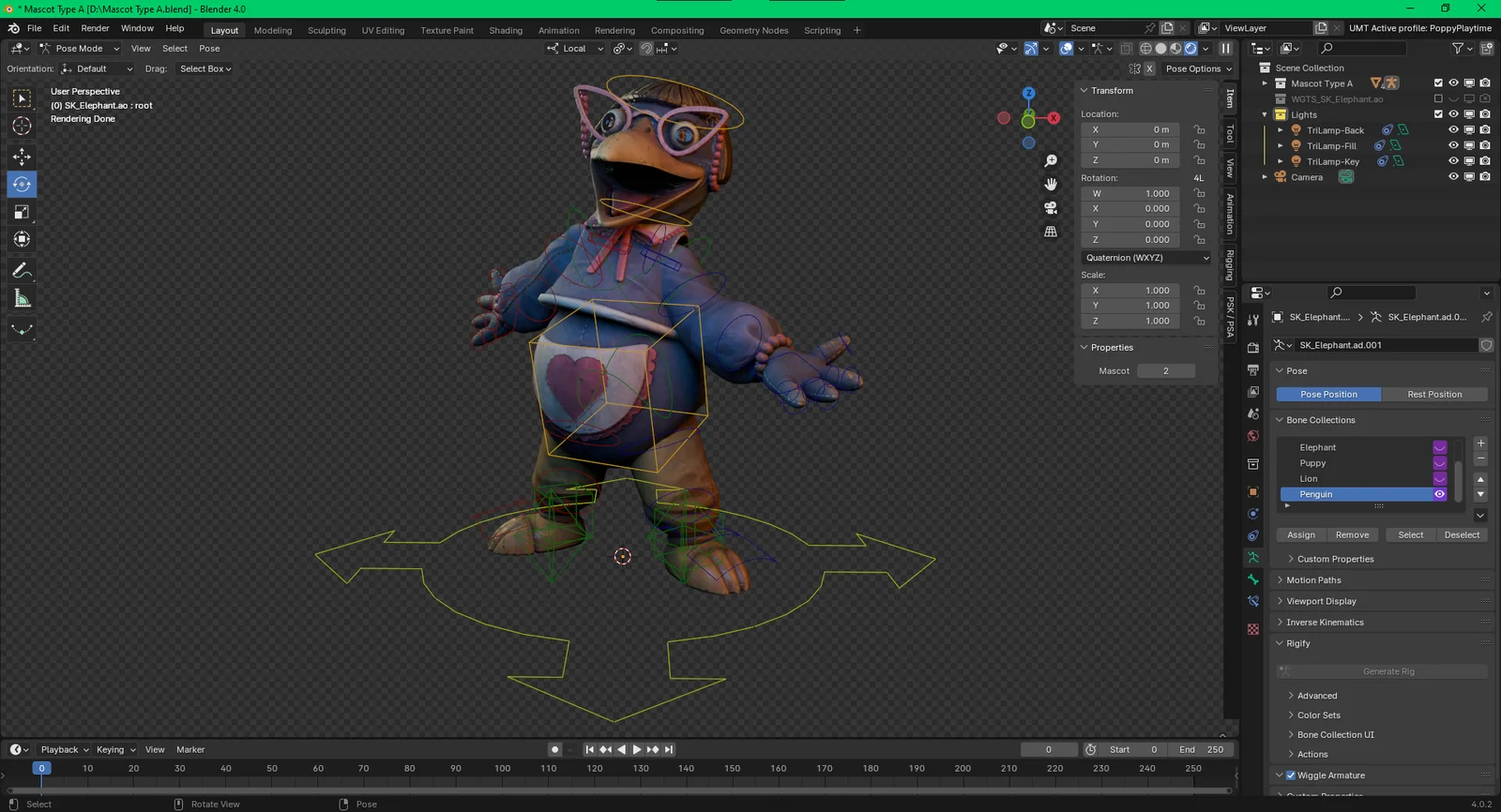Disable TriLamp-Key in renders
The image size is (1501, 812).
coord(1485,161)
